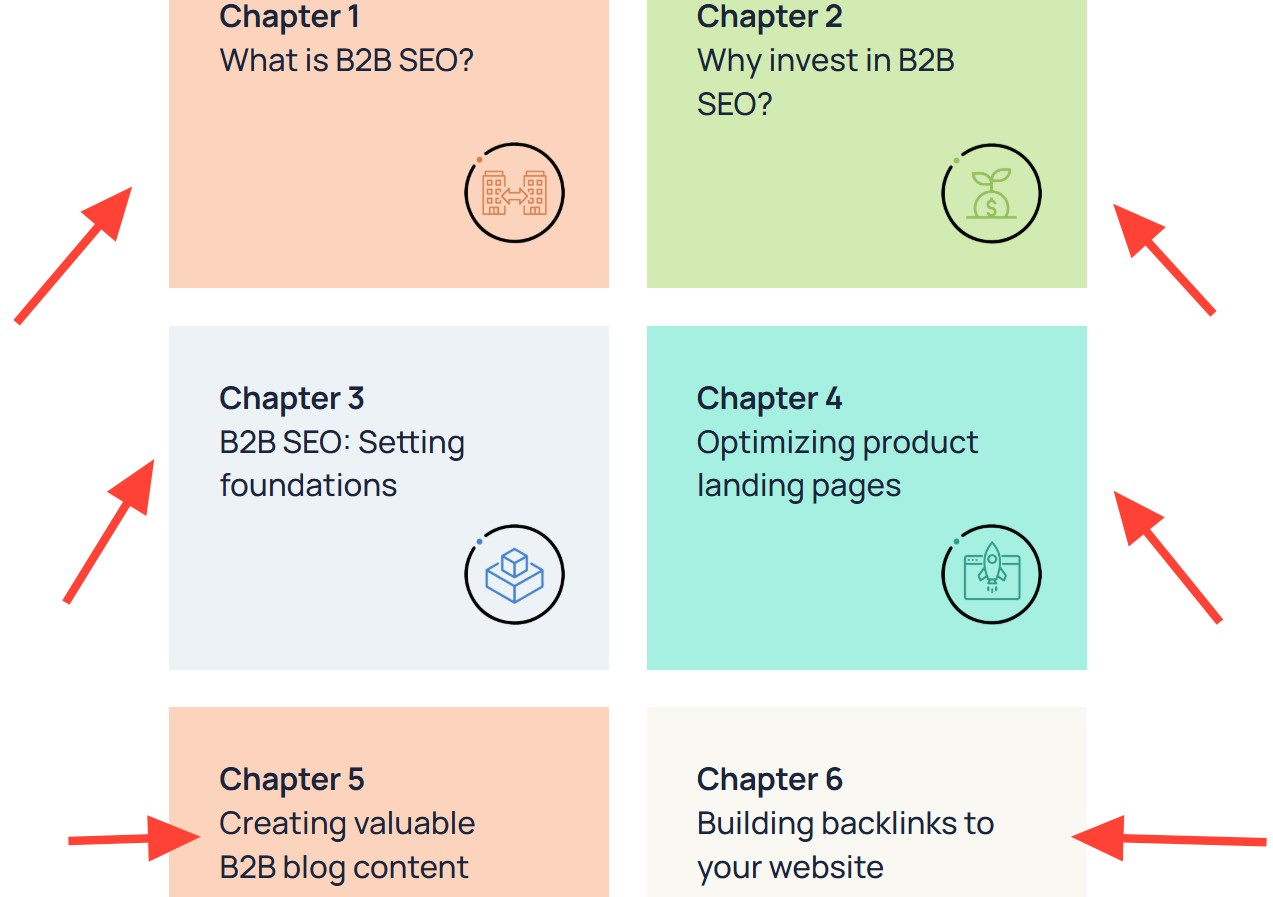Viewport: 1273px width, 897px height.
Task: Click the Chapter 5 heading
Action: 291,779
